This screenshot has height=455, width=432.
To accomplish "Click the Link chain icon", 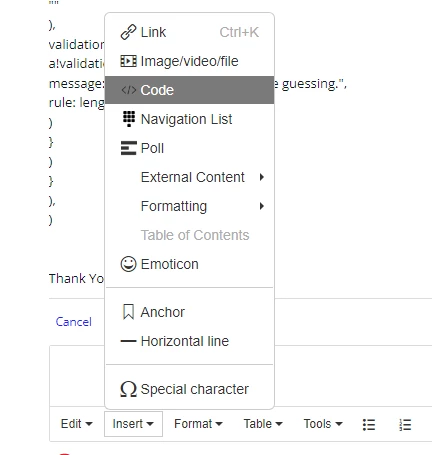I will point(128,32).
